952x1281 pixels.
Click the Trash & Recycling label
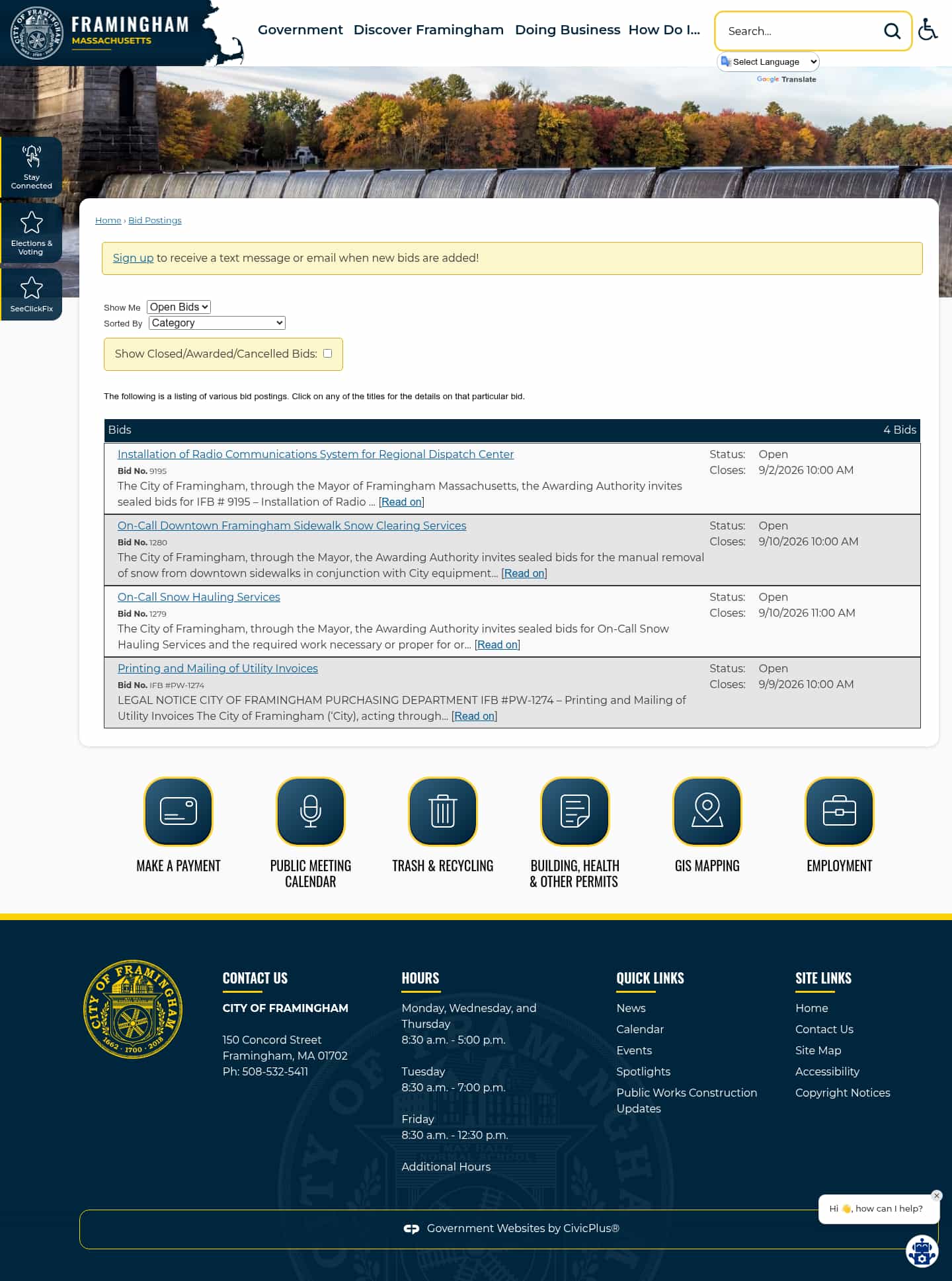(443, 866)
